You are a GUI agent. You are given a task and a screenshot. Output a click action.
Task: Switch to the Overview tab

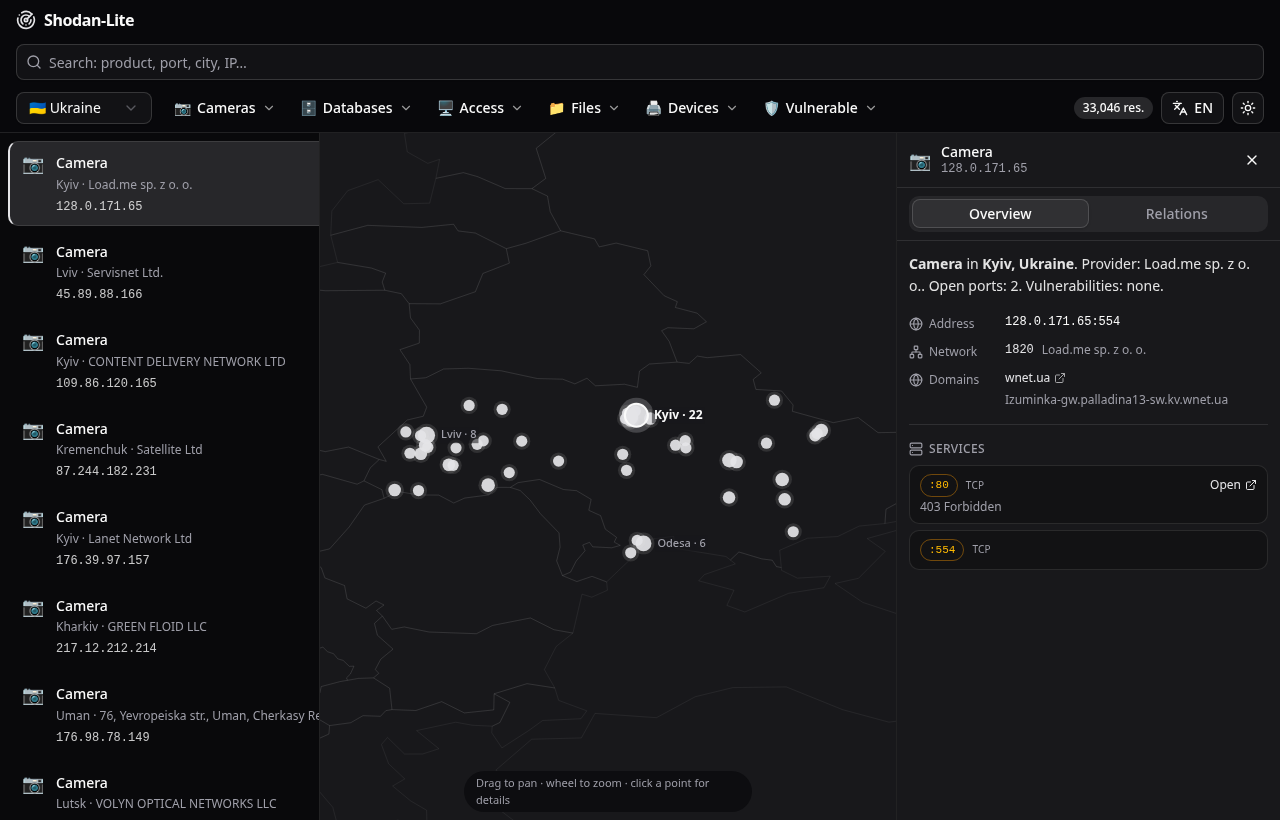[x=1000, y=214]
